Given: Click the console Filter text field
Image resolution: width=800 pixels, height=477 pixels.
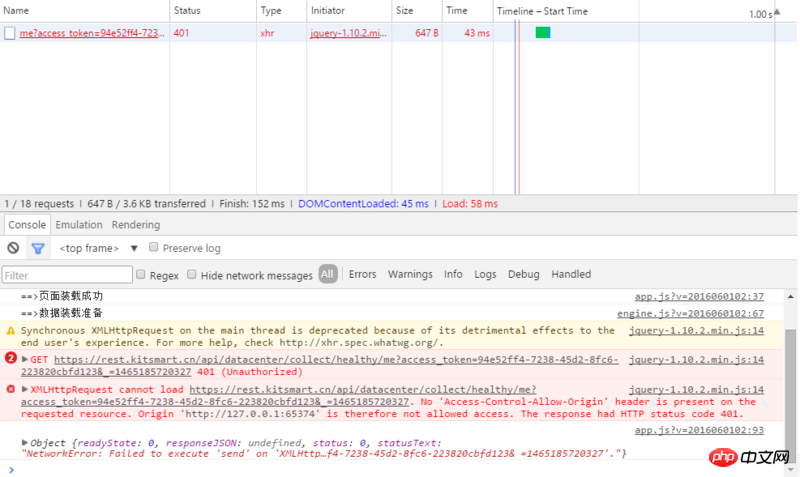Looking at the screenshot, I should [67, 274].
